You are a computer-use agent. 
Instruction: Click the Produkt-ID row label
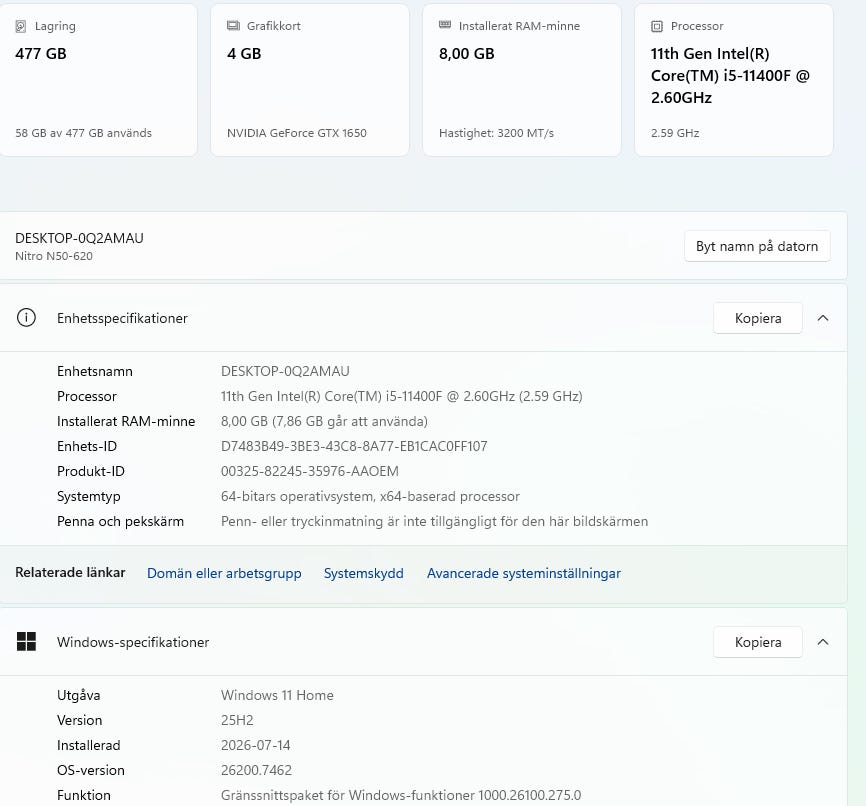click(91, 471)
